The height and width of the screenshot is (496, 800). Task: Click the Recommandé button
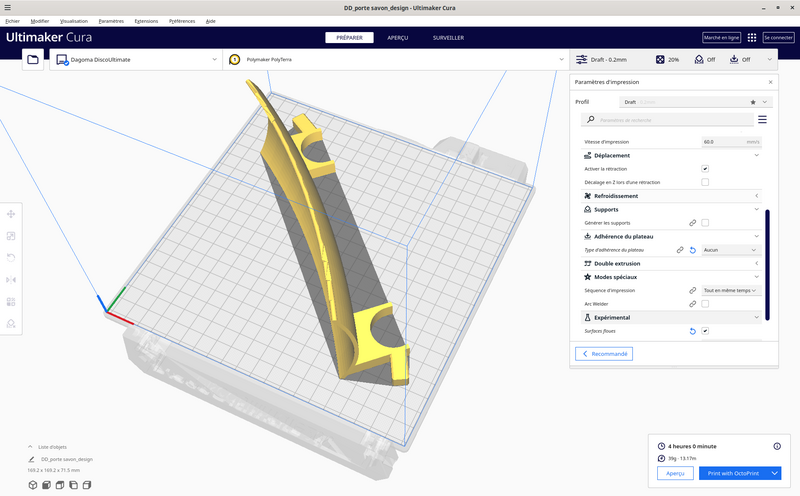tap(604, 354)
